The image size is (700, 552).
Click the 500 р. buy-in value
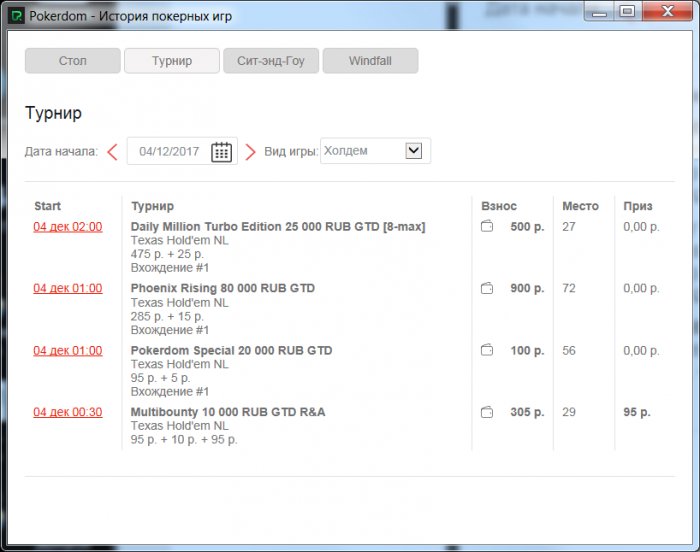click(527, 227)
